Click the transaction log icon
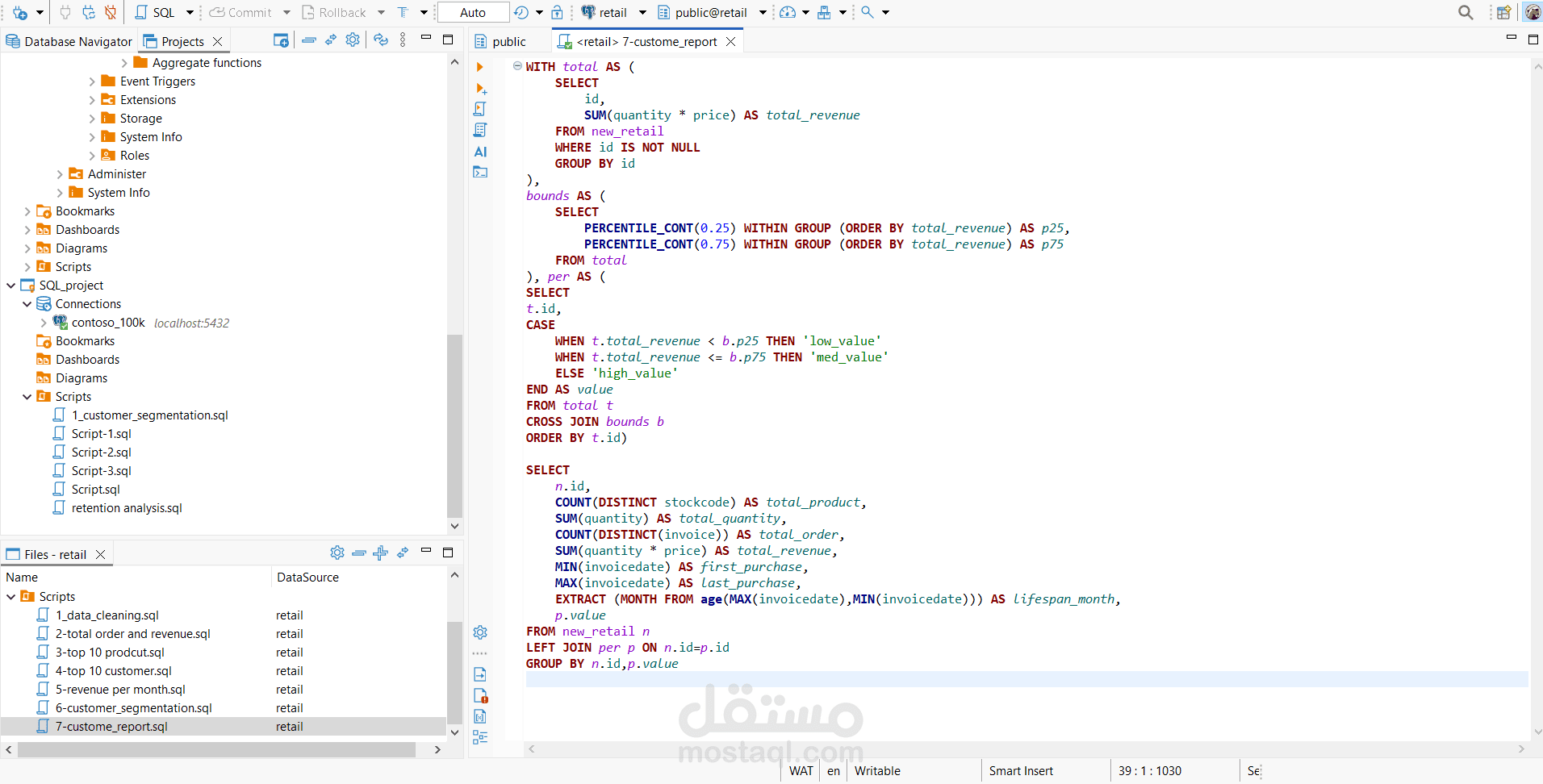This screenshot has width=1543, height=784. coord(521,12)
